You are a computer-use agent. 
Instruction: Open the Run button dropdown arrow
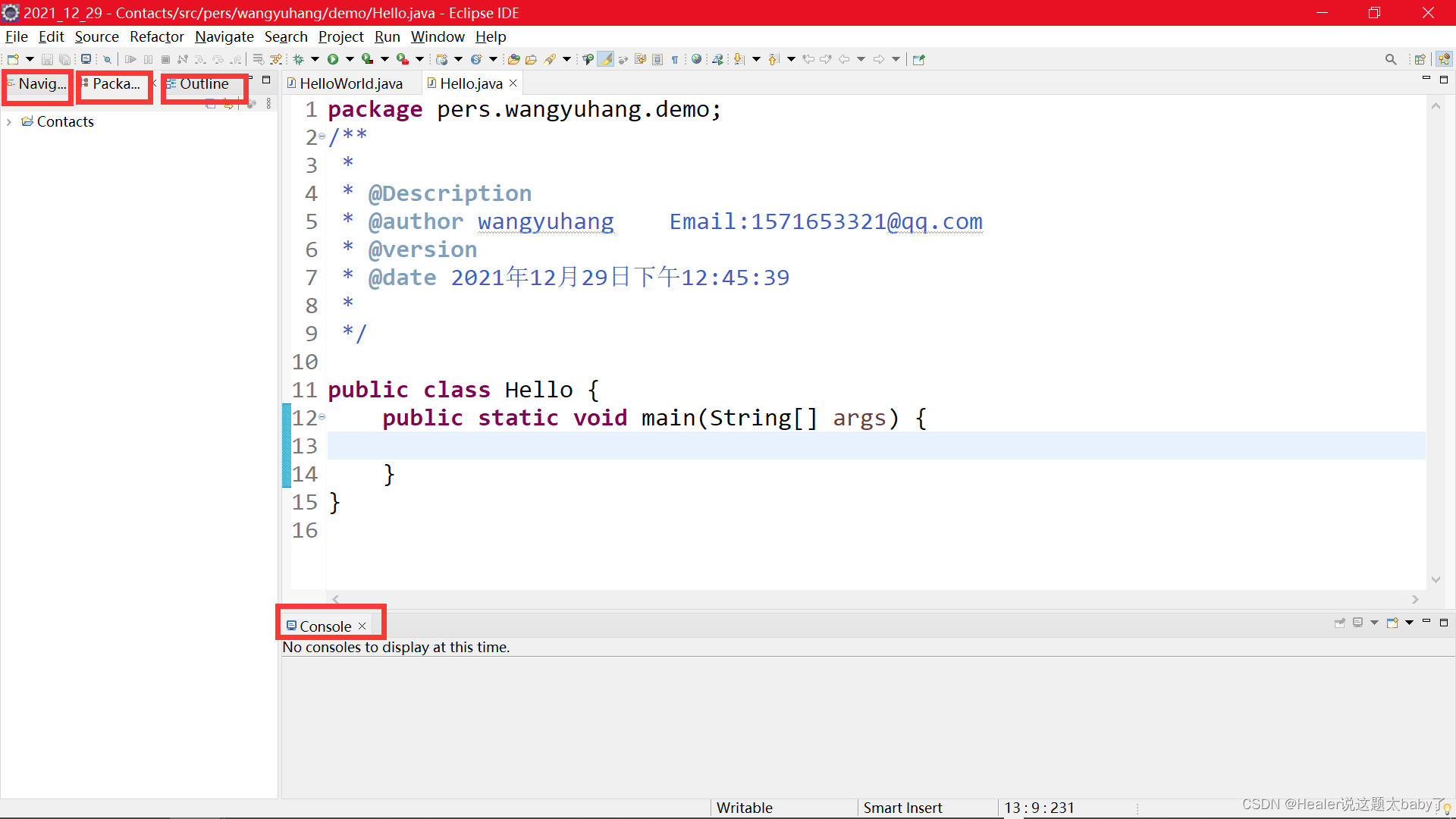[350, 59]
